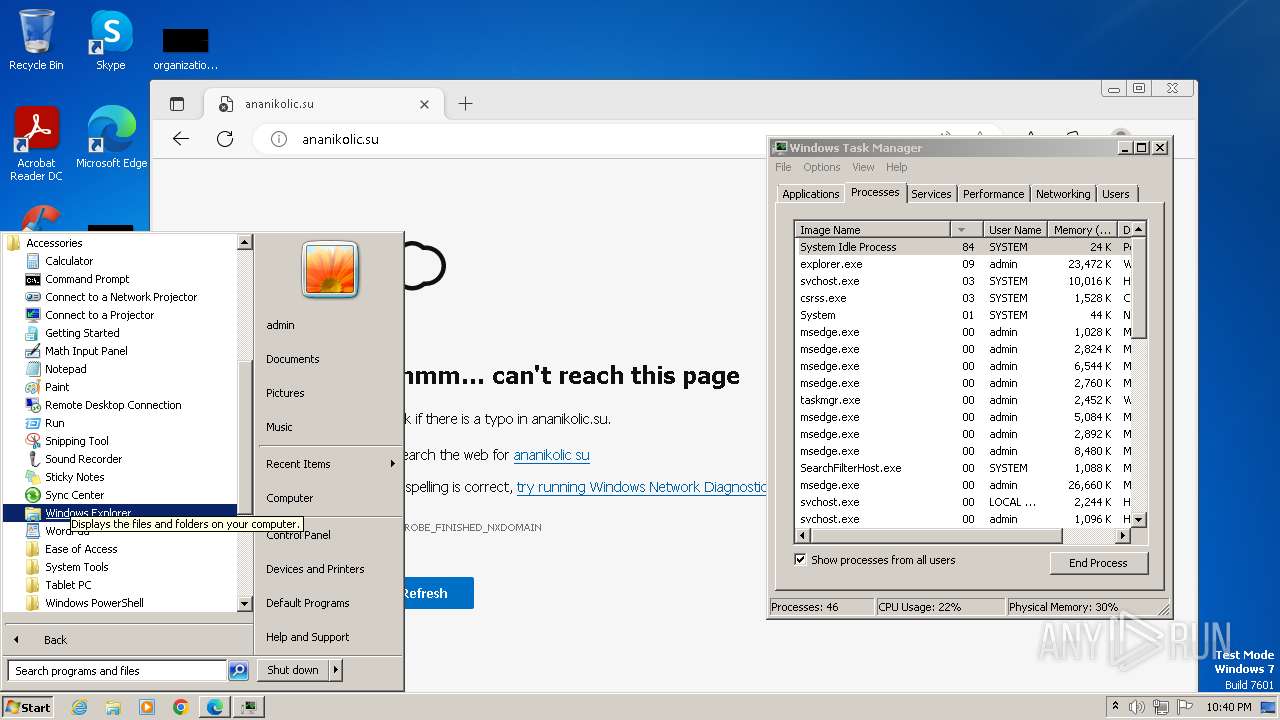Open Sticky Notes from Accessories
This screenshot has height=720, width=1280.
(74, 477)
